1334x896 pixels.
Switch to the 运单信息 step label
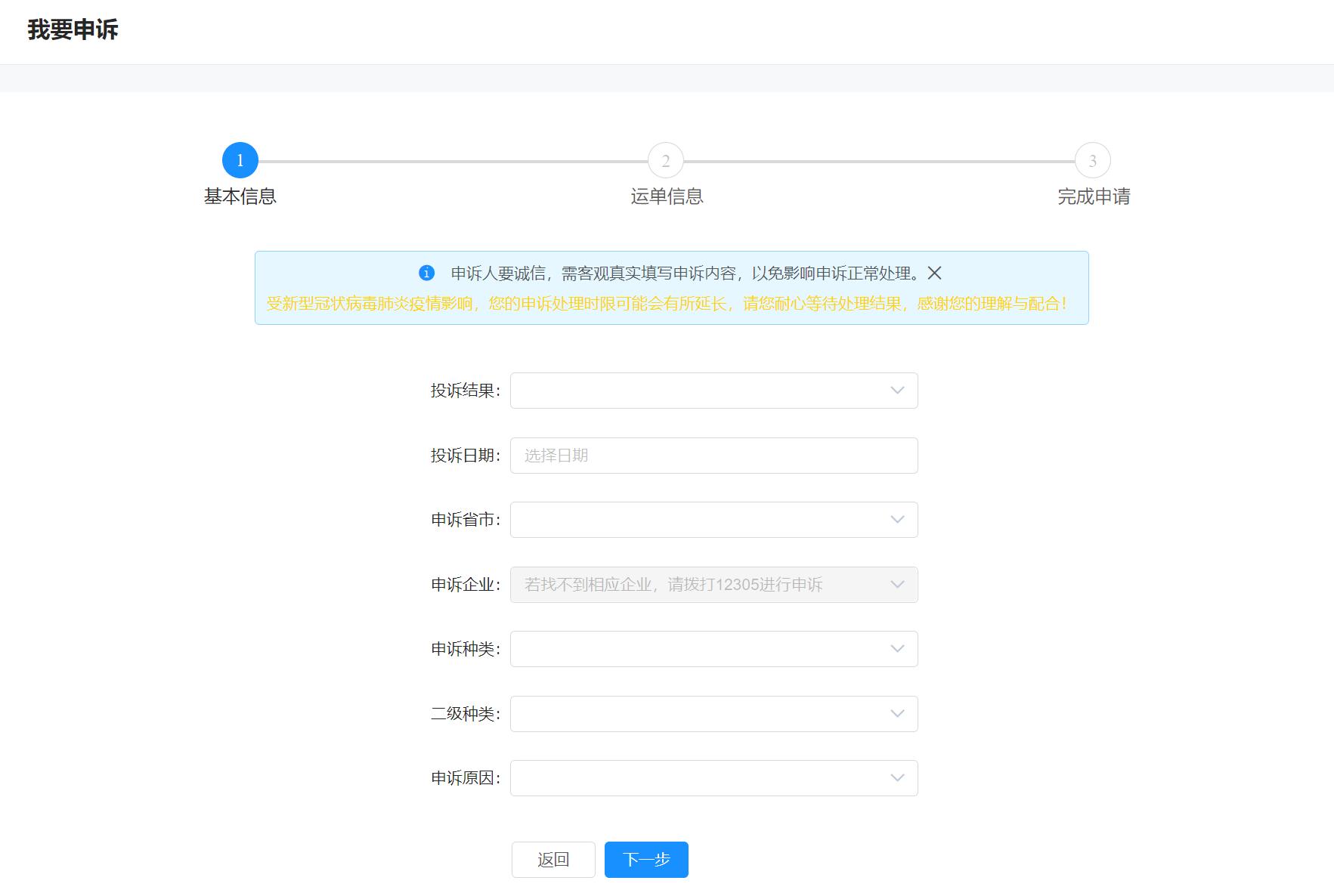[666, 196]
